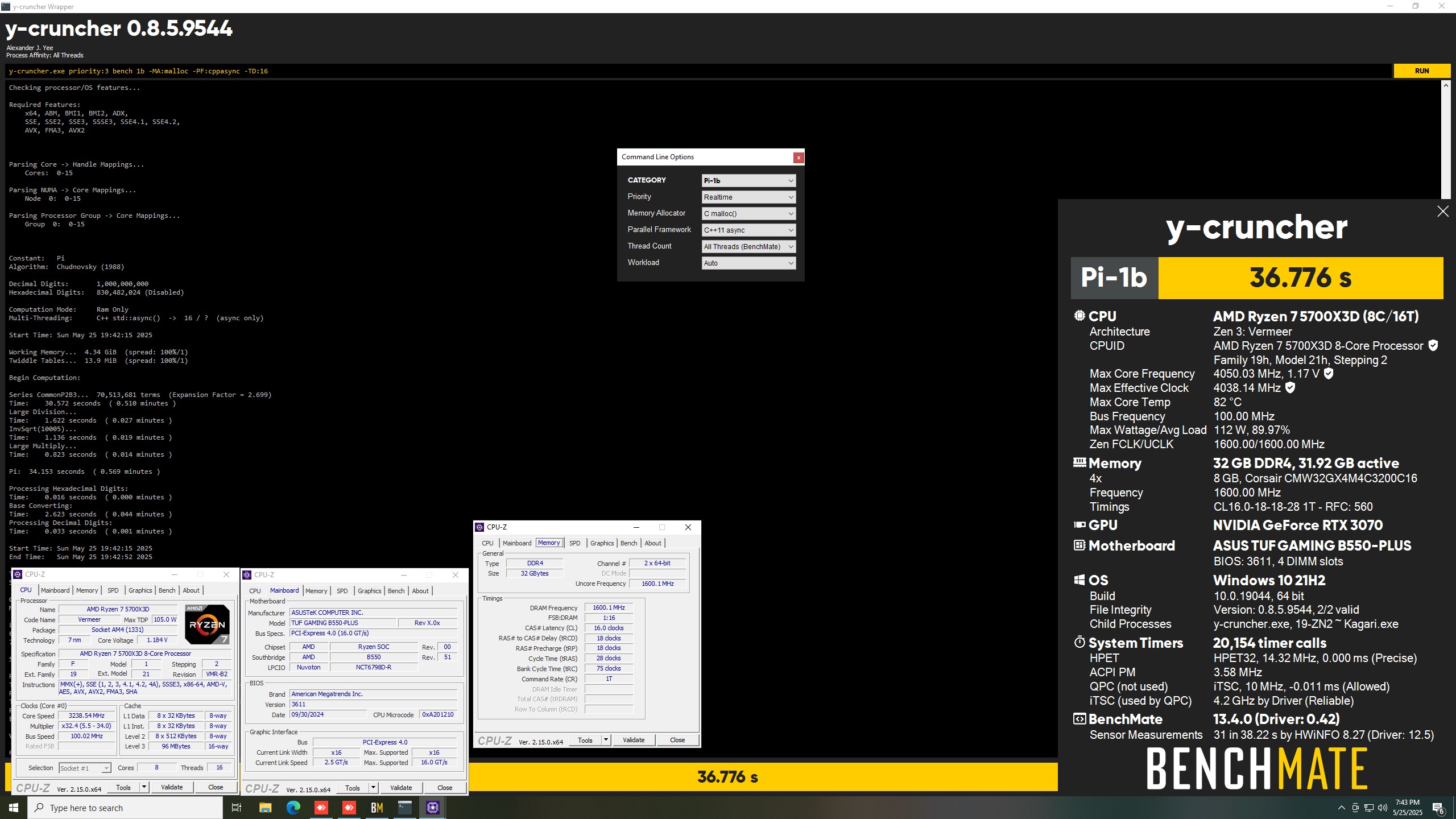
Task: Open the volume control in the tray
Action: point(1383,808)
